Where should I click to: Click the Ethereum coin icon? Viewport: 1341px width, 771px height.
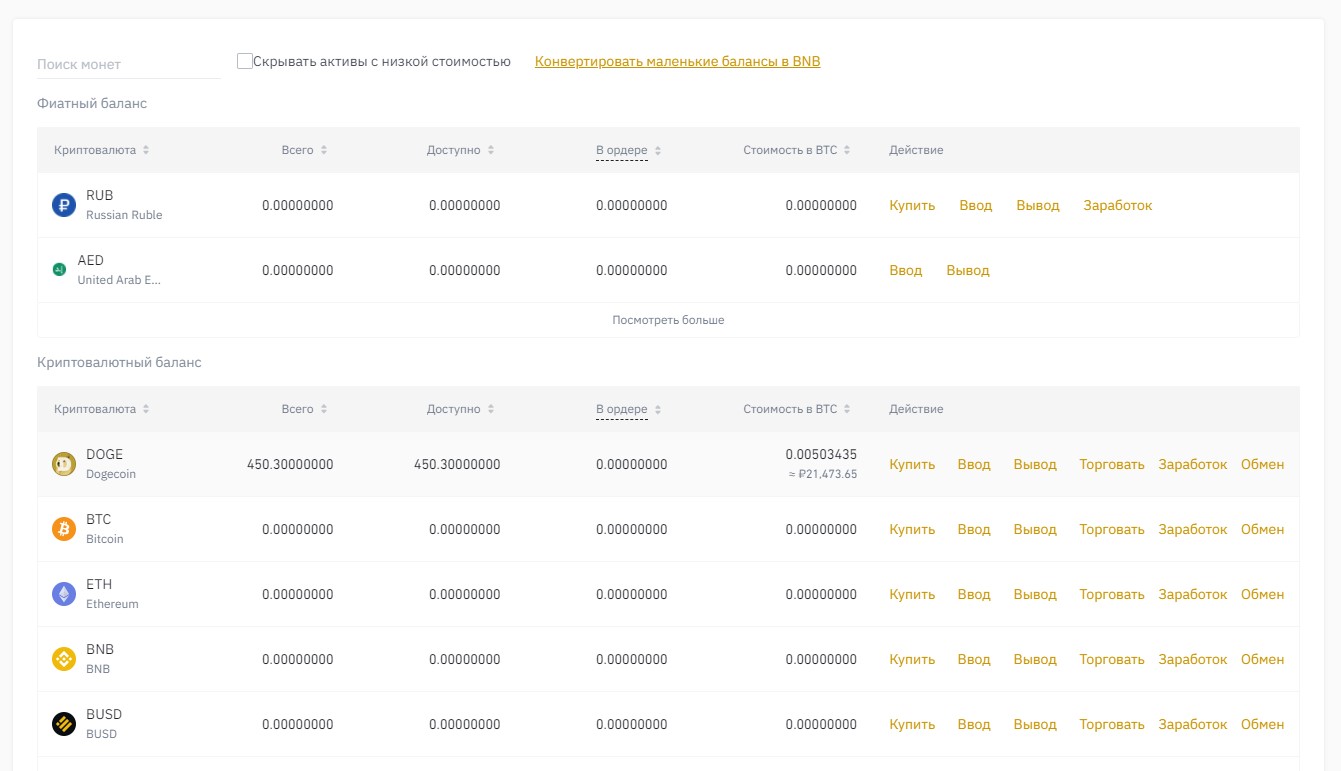pyautogui.click(x=64, y=594)
